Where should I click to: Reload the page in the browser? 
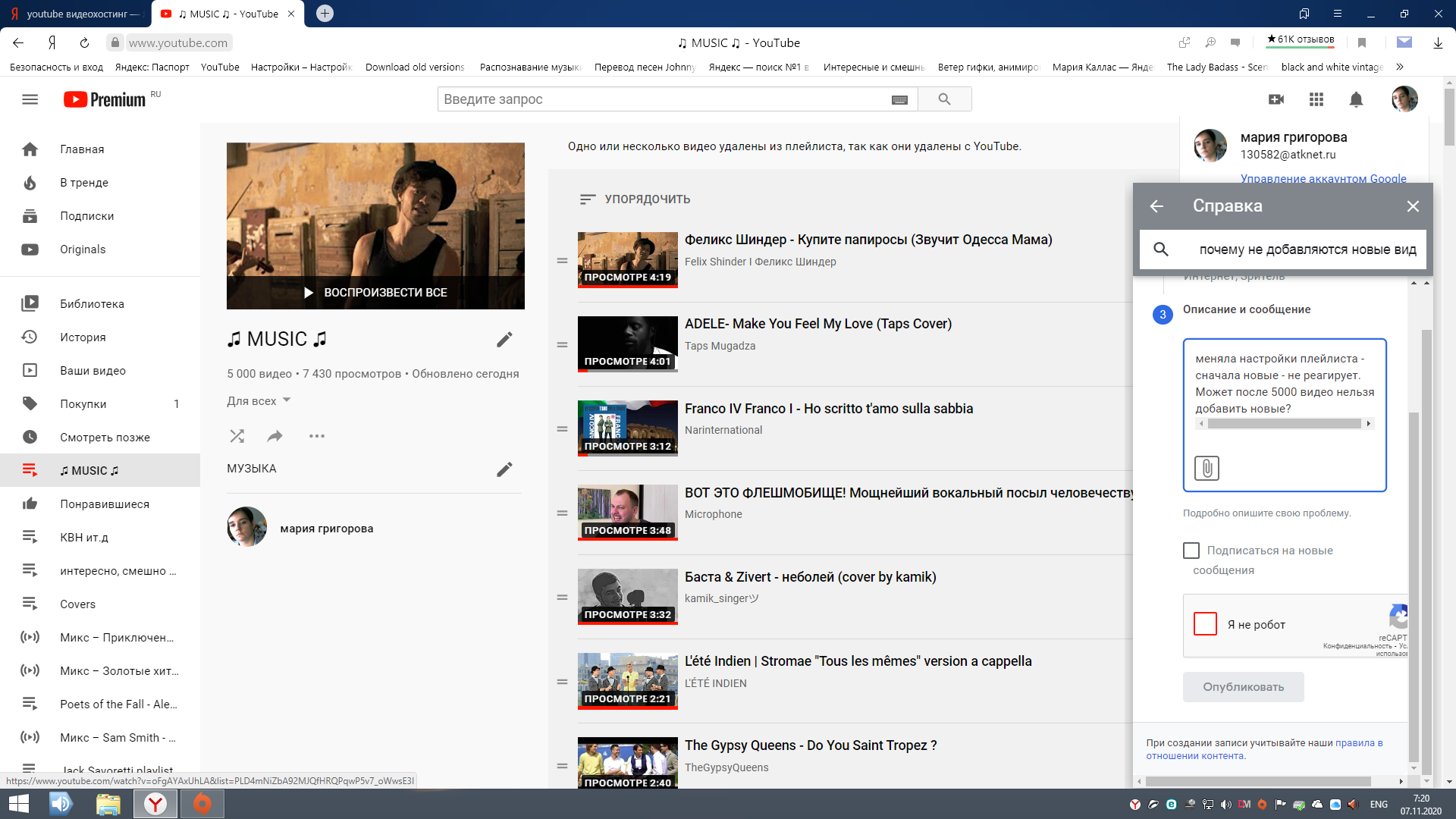pyautogui.click(x=85, y=43)
